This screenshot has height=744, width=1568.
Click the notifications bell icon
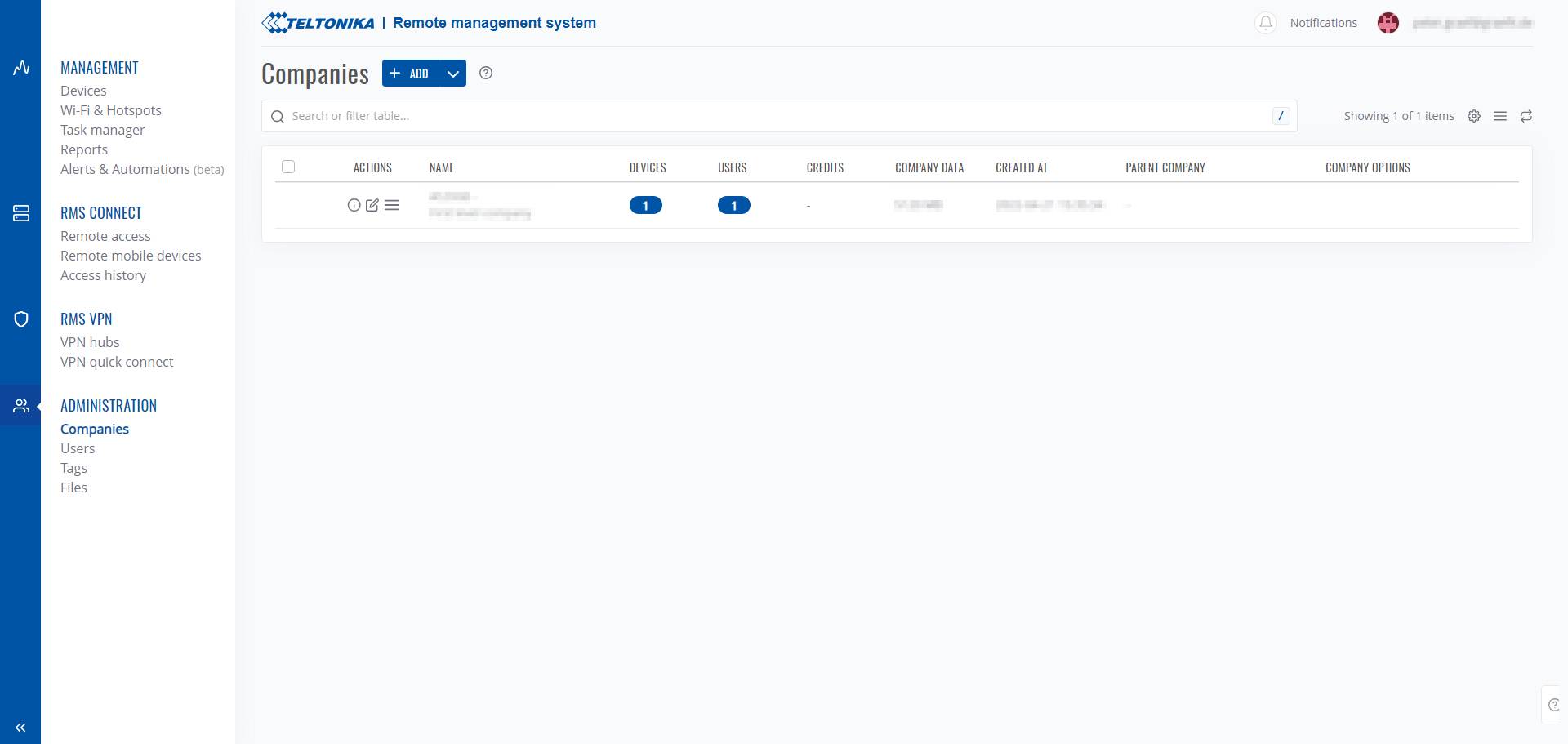click(1266, 23)
